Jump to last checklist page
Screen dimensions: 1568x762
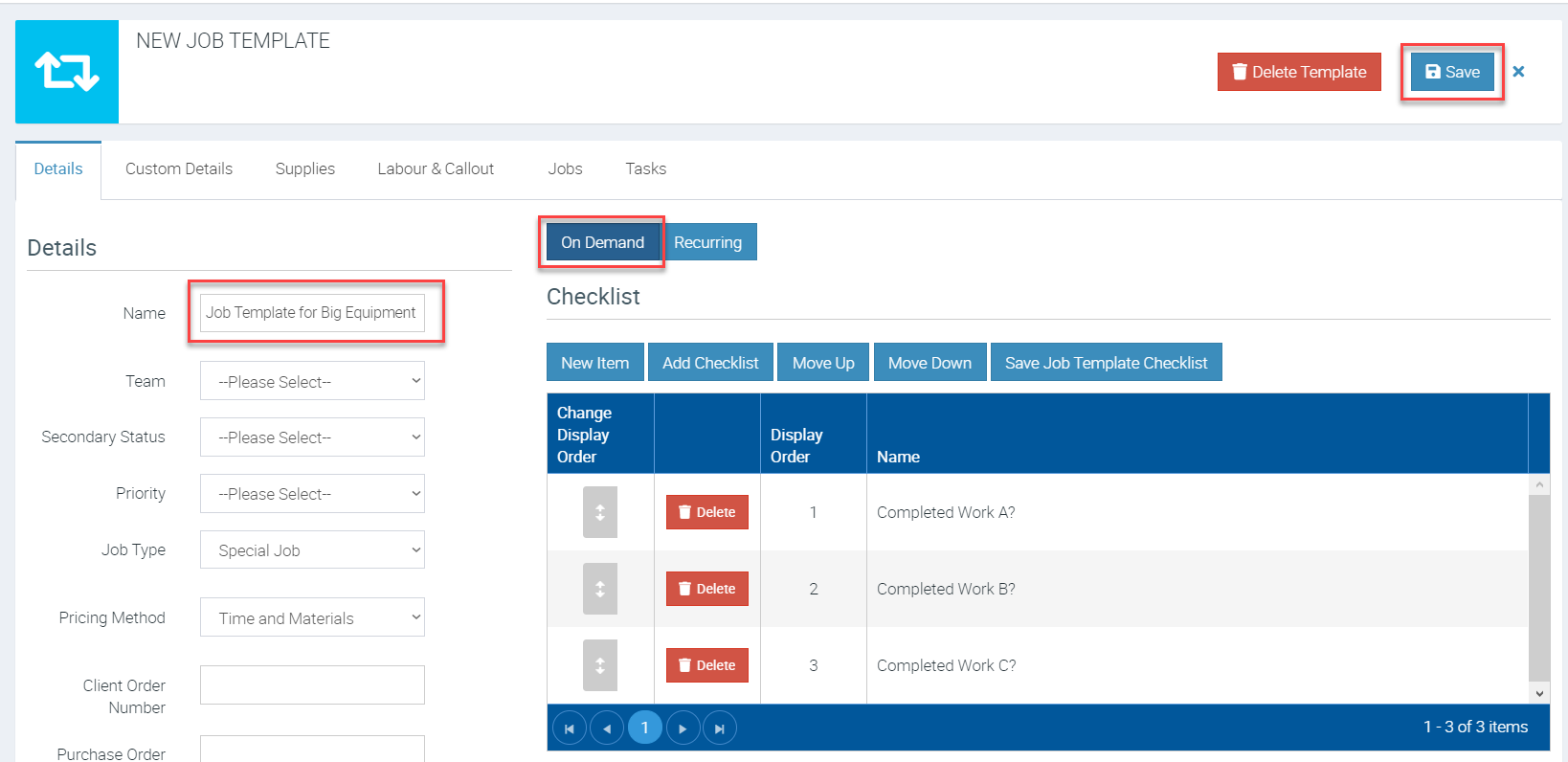(720, 728)
